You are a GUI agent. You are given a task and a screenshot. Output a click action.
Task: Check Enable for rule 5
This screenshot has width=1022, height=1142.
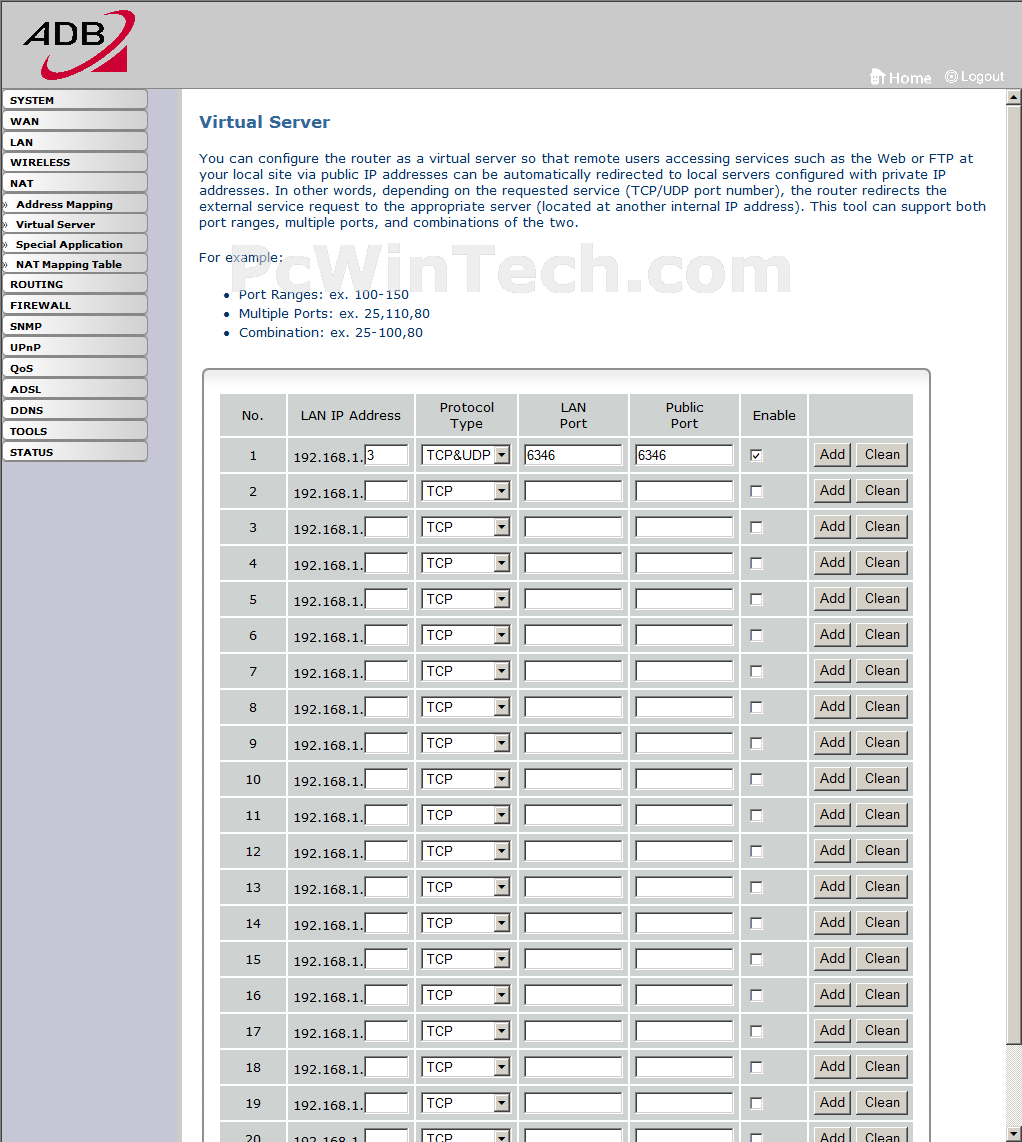(756, 599)
